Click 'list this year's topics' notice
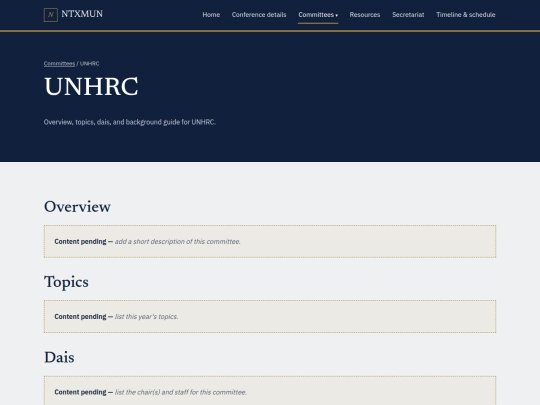Viewport: 540px width, 405px height. tap(270, 316)
